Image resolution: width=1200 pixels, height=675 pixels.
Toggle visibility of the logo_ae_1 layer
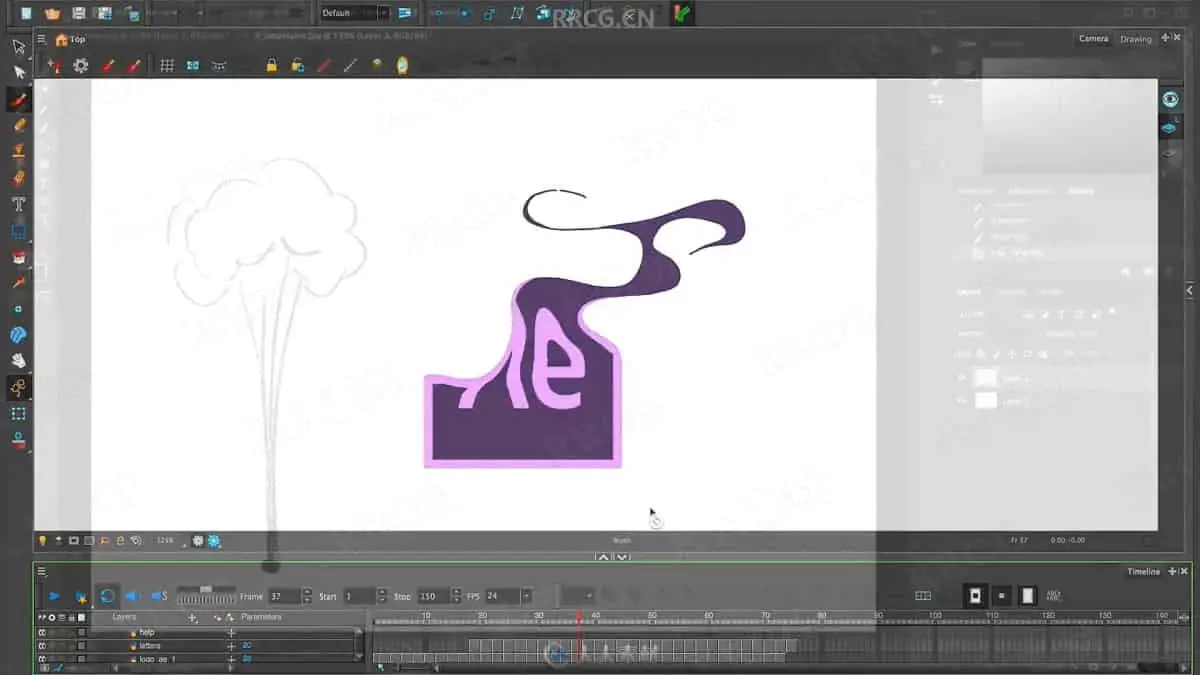[42, 659]
